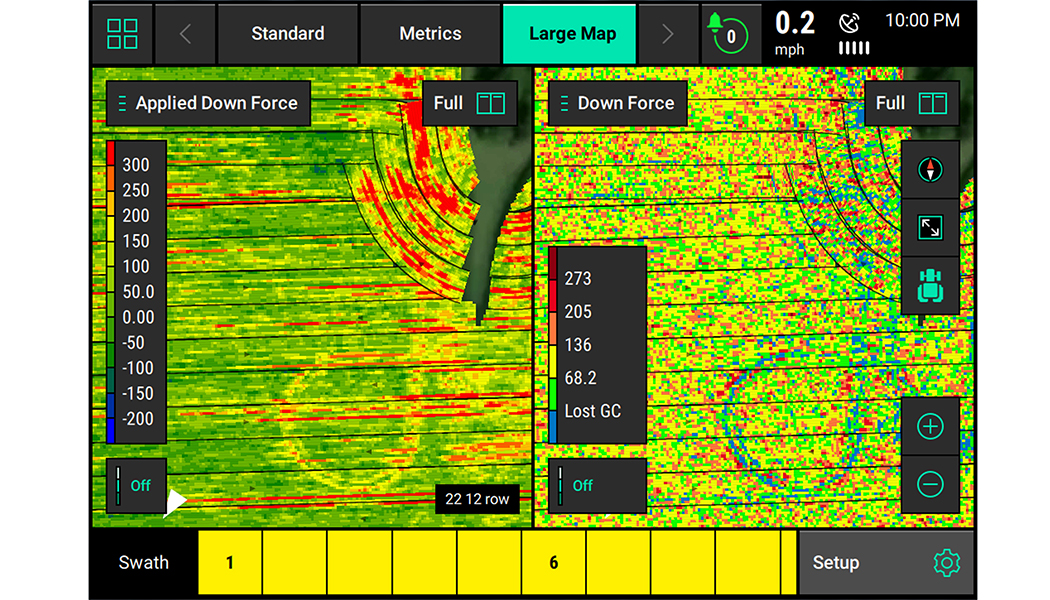
Task: Select the expand map view icon
Action: click(930, 227)
